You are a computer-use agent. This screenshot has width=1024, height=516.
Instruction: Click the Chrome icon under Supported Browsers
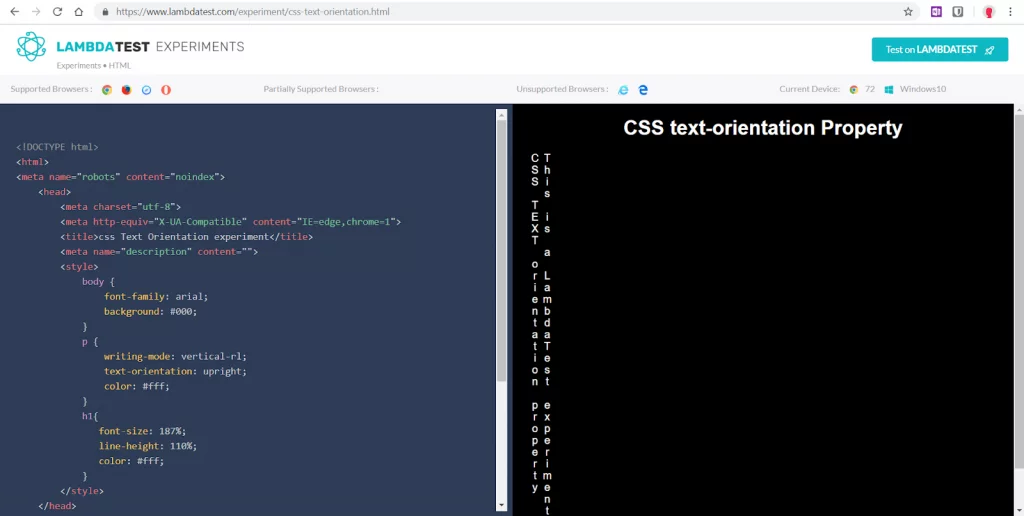click(107, 89)
